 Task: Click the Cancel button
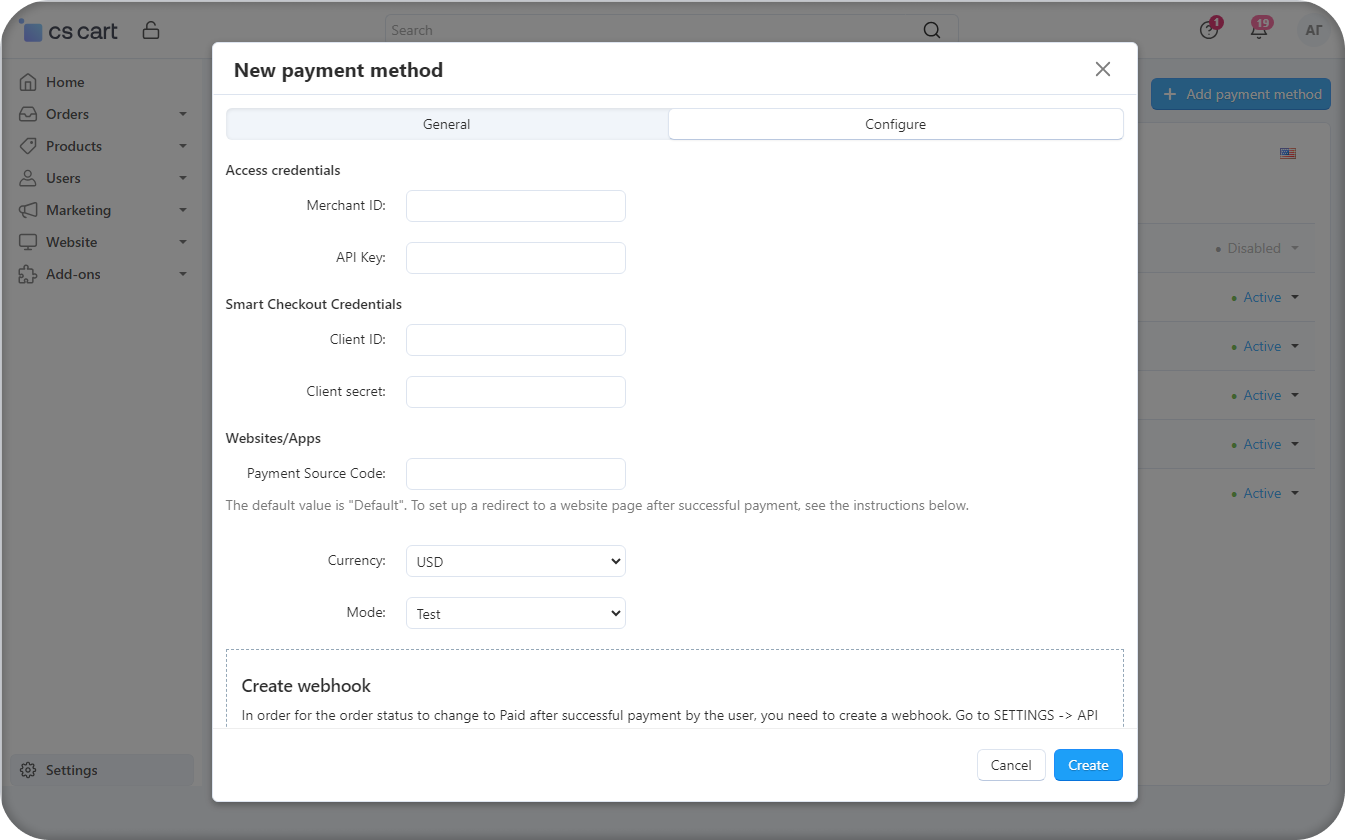pyautogui.click(x=1011, y=765)
